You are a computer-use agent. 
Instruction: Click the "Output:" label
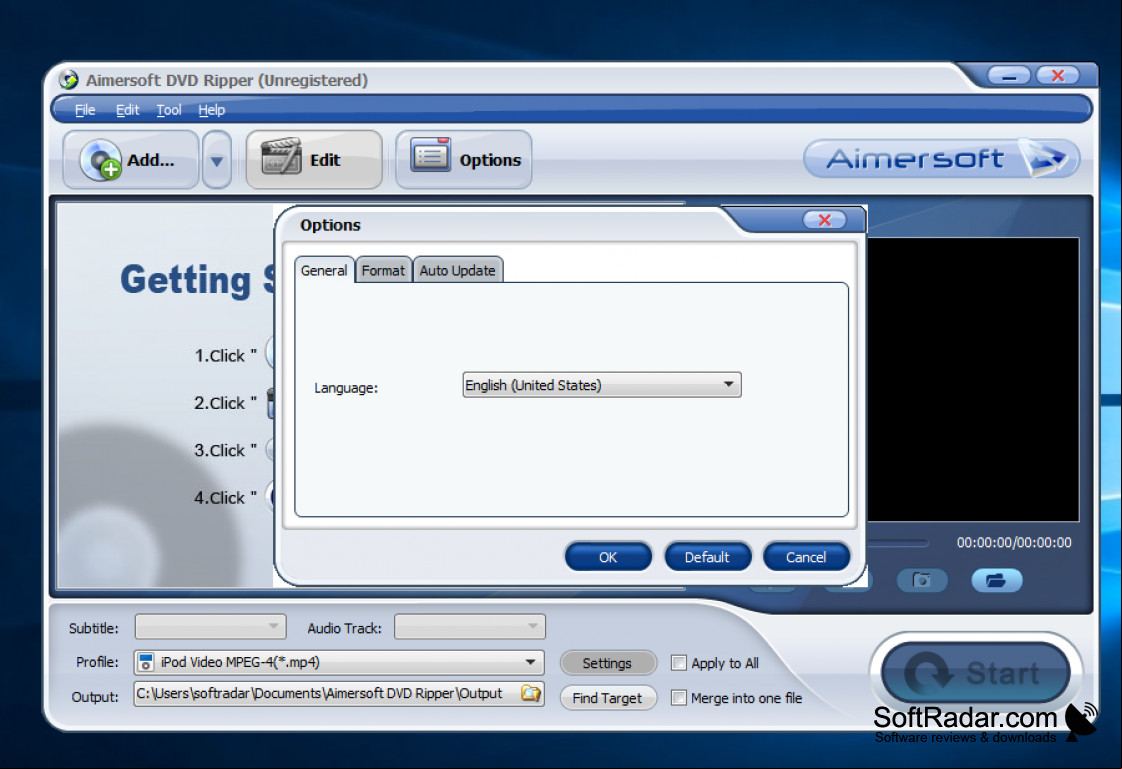[95, 697]
